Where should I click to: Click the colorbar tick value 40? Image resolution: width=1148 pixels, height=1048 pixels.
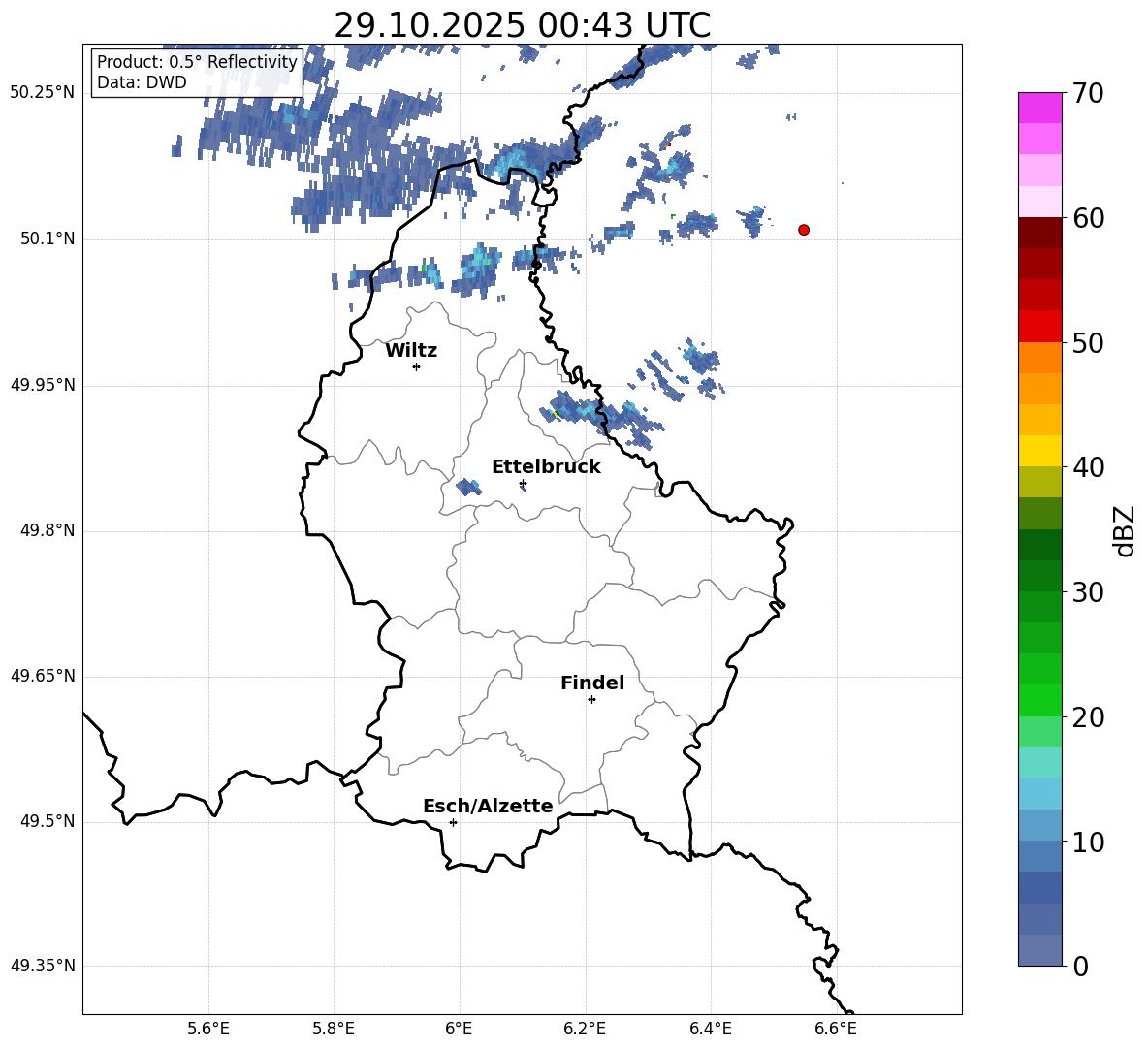1088,467
